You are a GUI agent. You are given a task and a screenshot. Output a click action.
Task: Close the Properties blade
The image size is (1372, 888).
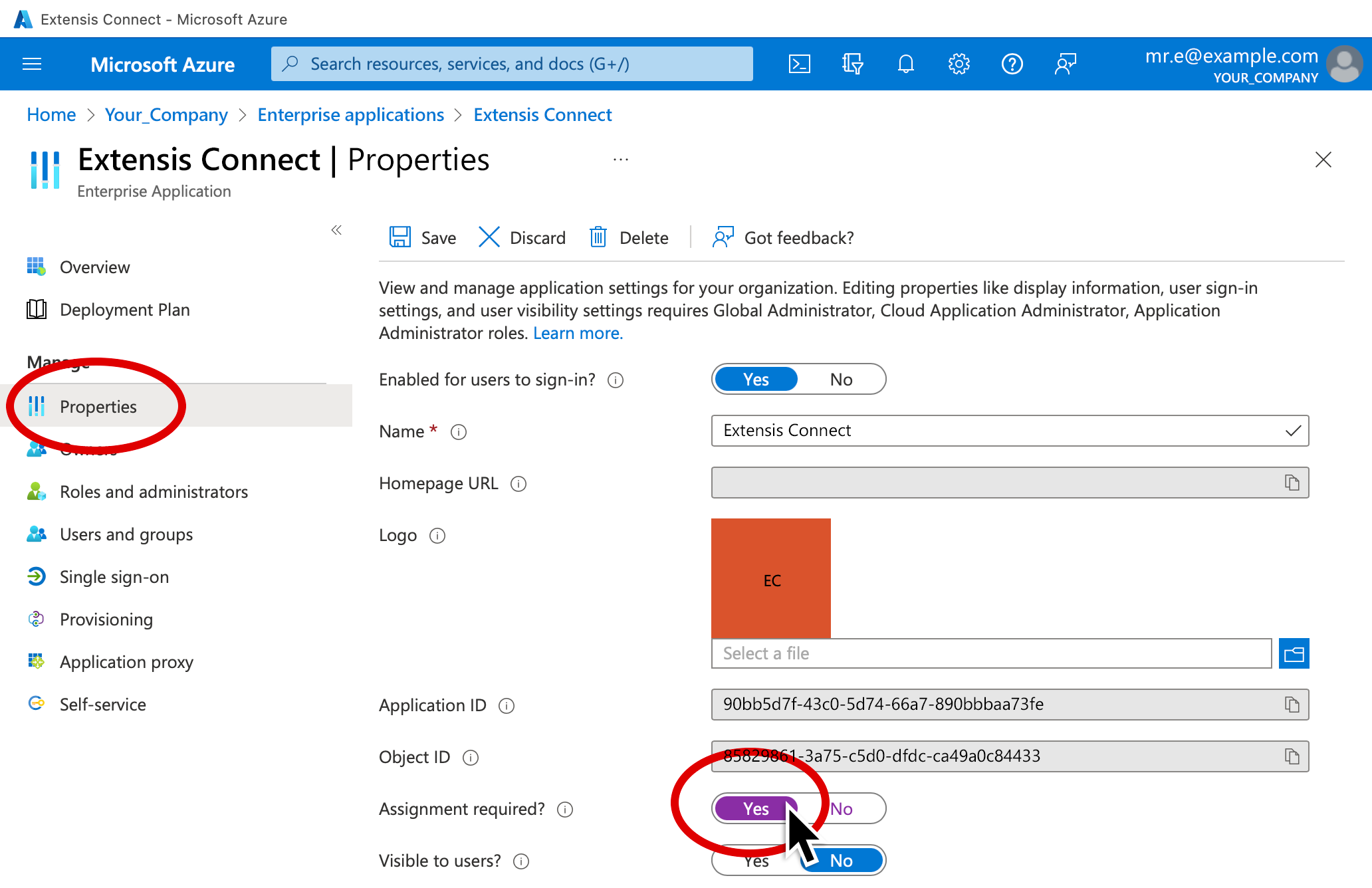click(1323, 160)
